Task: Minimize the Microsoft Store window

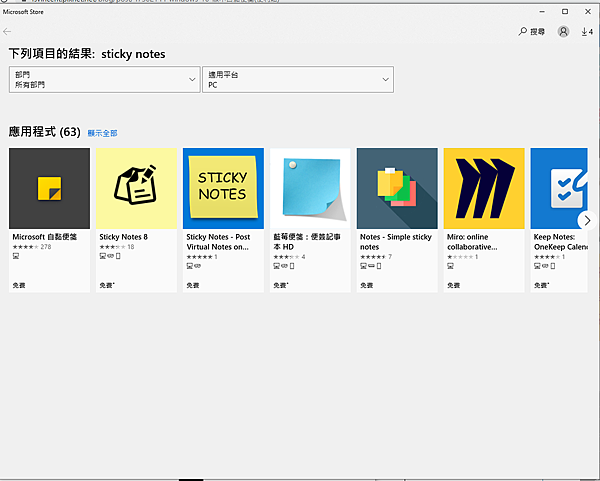Action: [542, 11]
